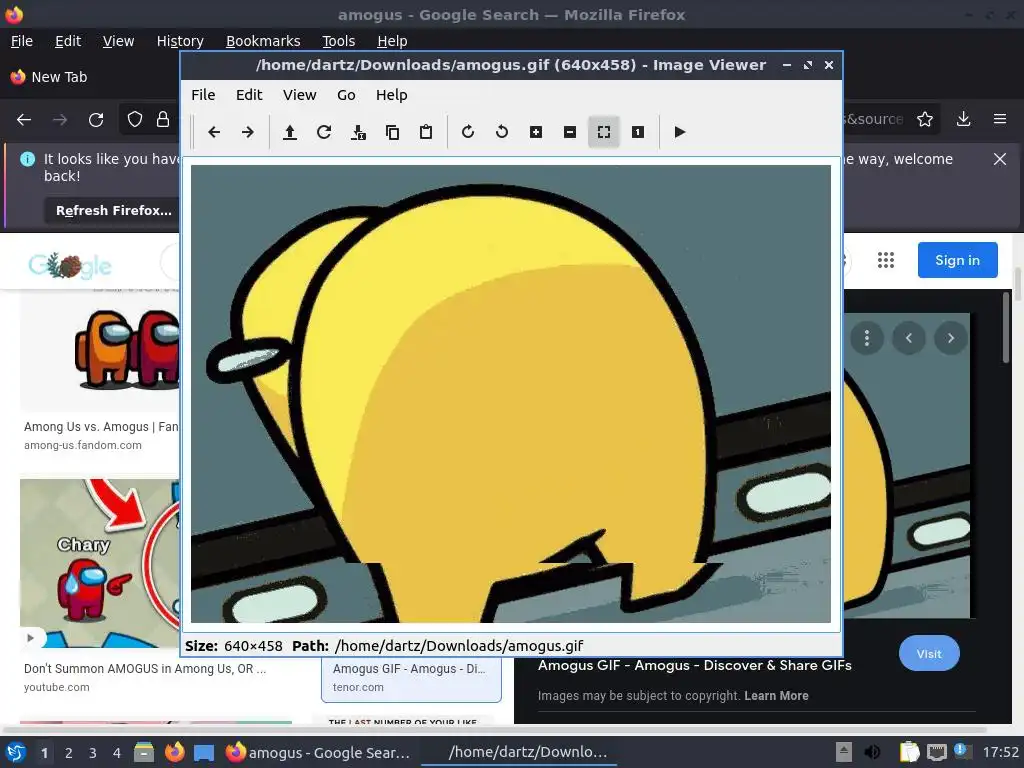Click the clipboard tray icon
The height and width of the screenshot is (768, 1024).
909,752
